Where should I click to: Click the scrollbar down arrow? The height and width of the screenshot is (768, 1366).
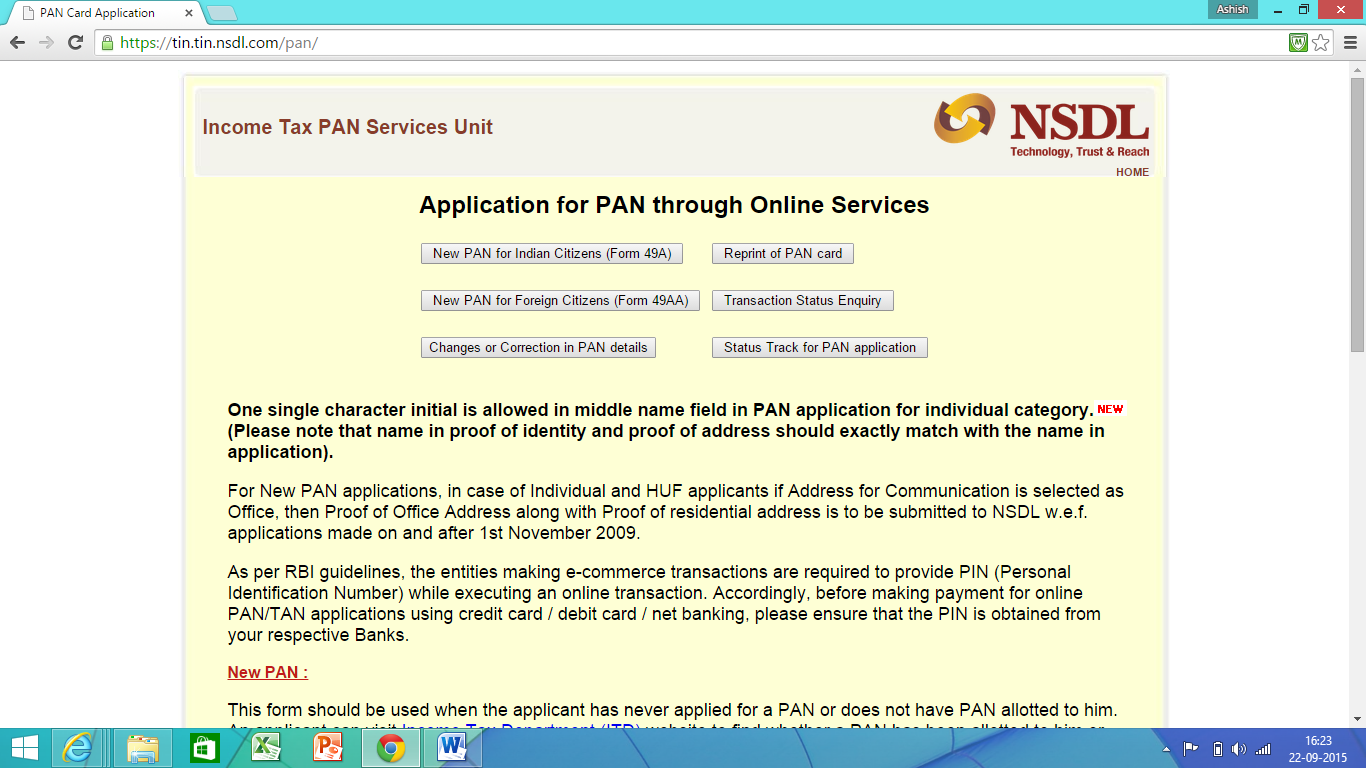[x=1357, y=719]
